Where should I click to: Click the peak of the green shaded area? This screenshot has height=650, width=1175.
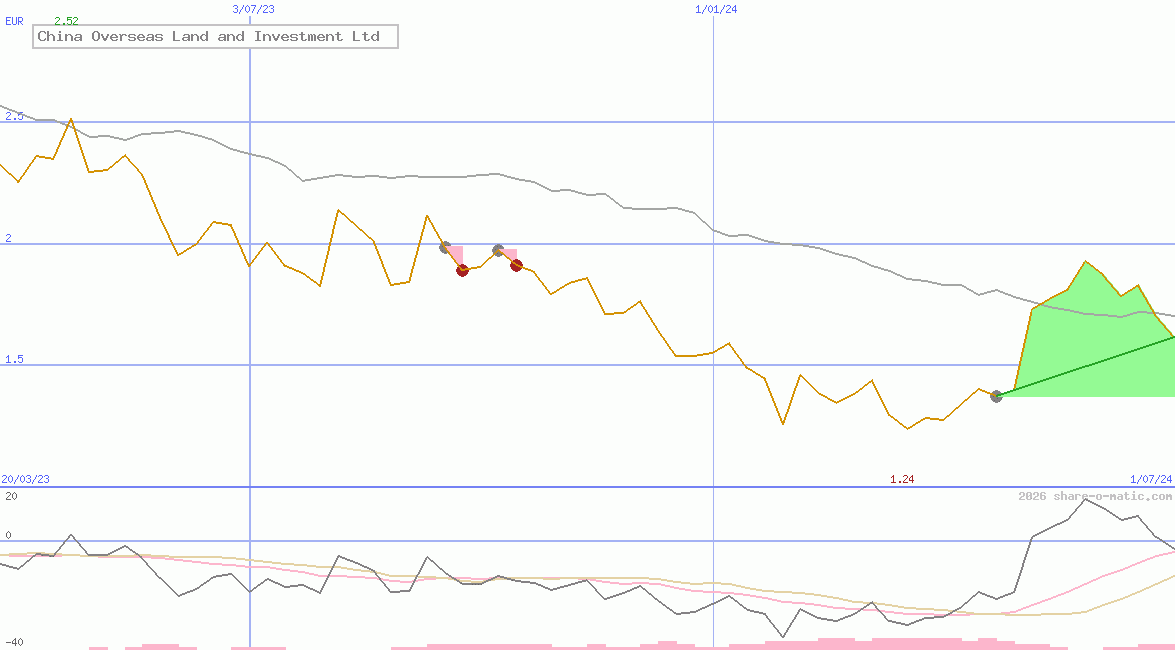[1085, 262]
